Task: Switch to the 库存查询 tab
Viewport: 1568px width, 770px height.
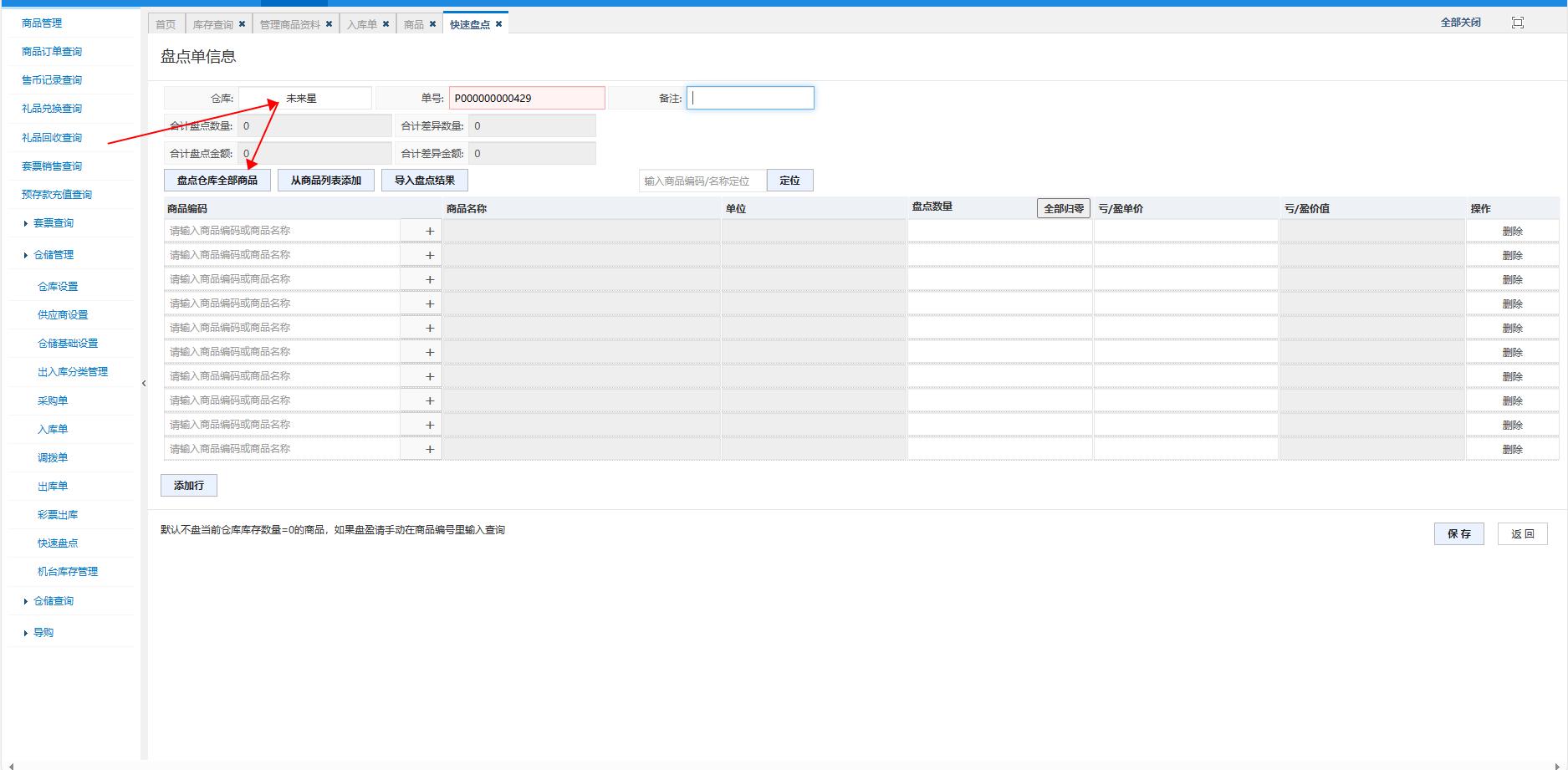Action: [x=212, y=24]
